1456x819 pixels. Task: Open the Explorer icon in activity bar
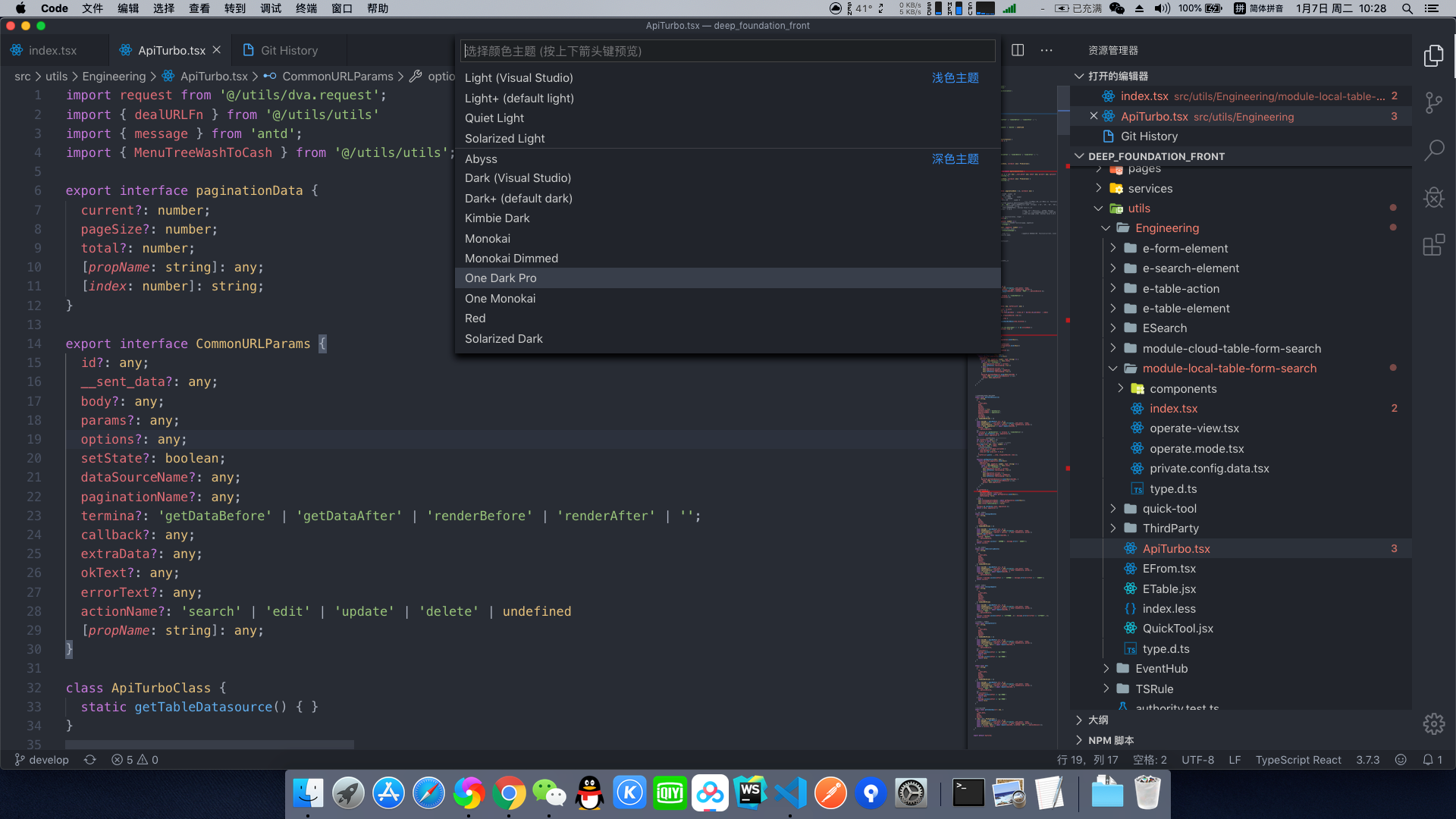[1433, 55]
